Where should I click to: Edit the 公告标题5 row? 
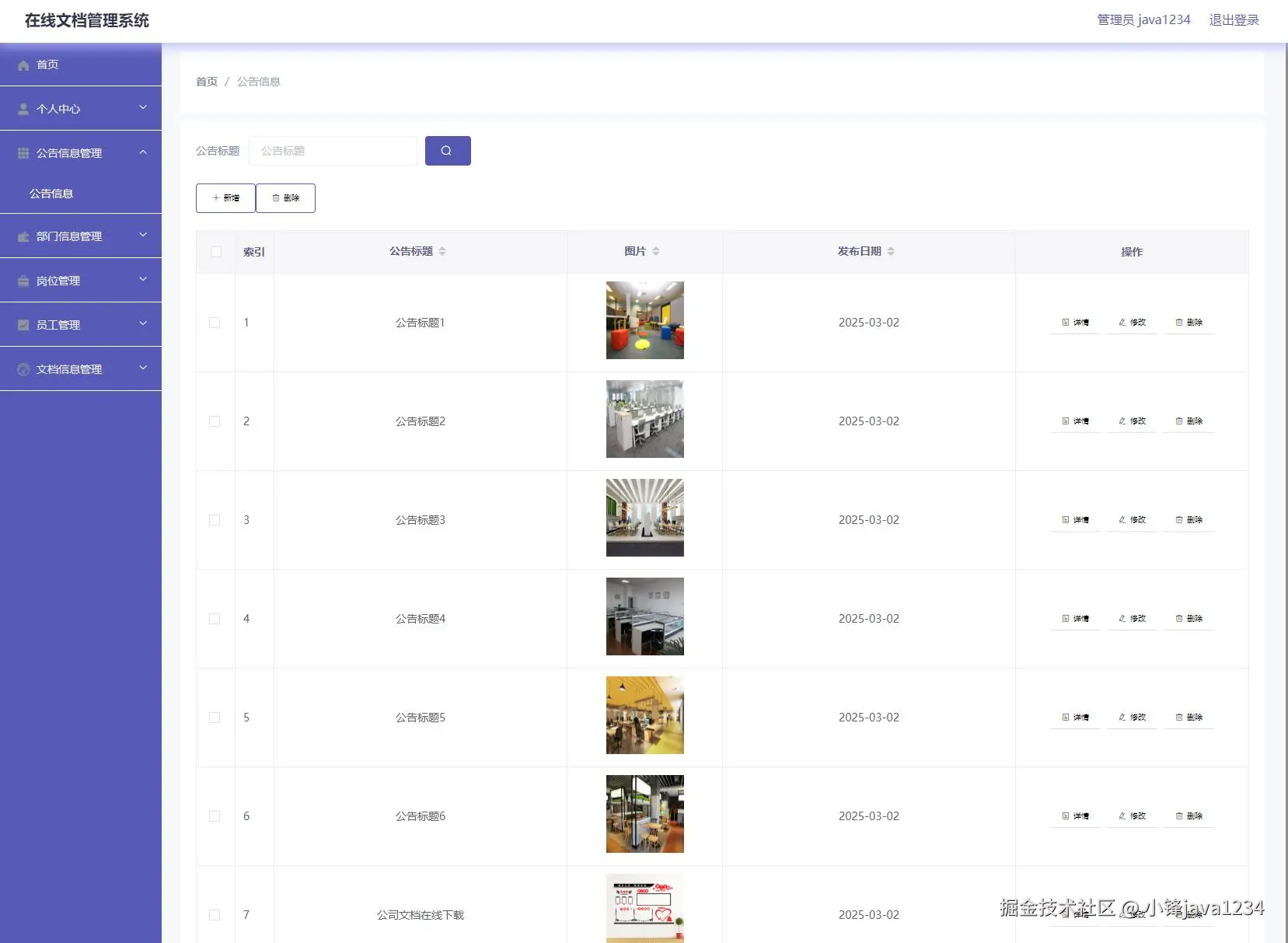(x=1132, y=718)
